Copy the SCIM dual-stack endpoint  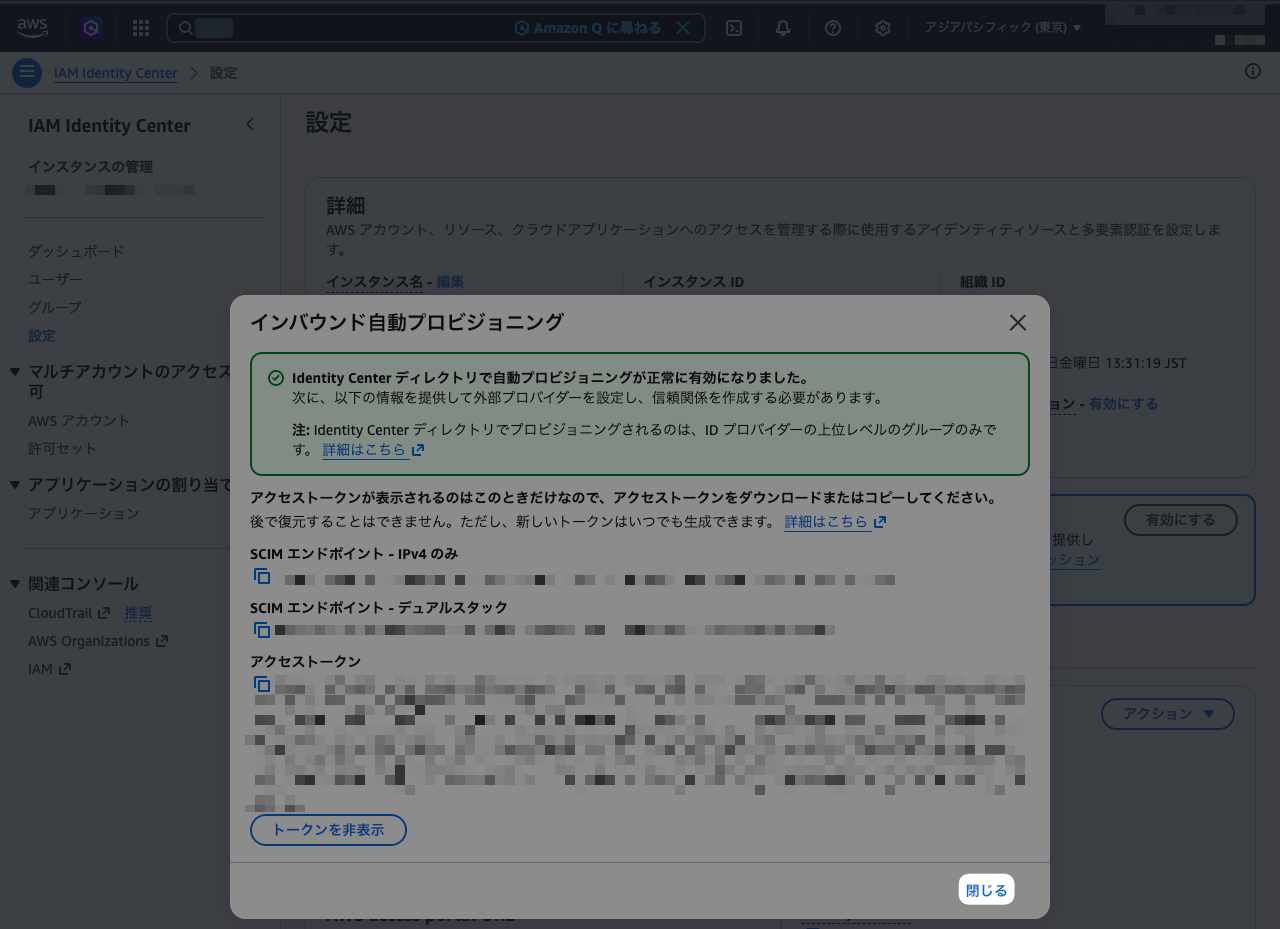(x=262, y=630)
